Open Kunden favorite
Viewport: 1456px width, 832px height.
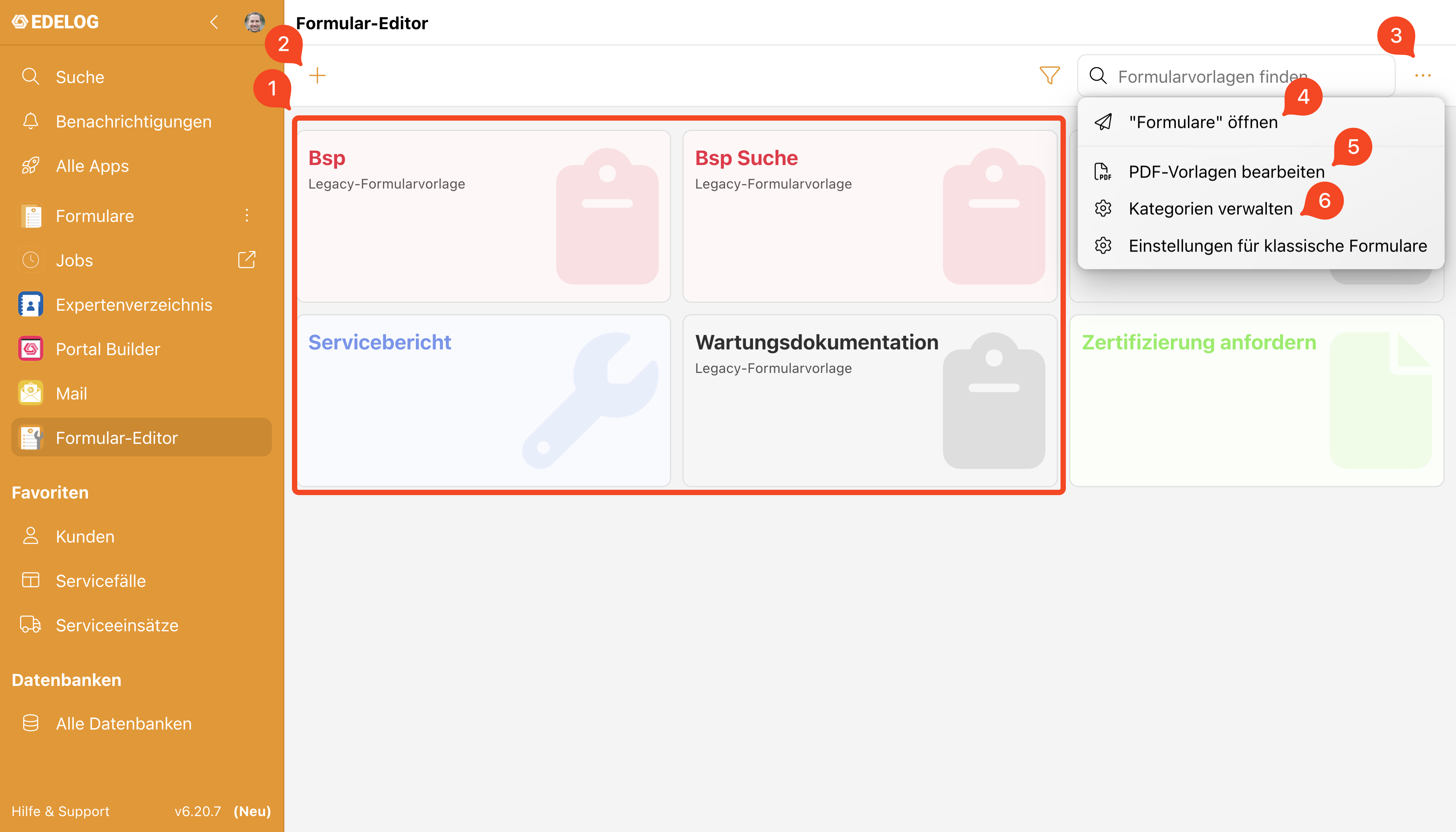(x=141, y=536)
